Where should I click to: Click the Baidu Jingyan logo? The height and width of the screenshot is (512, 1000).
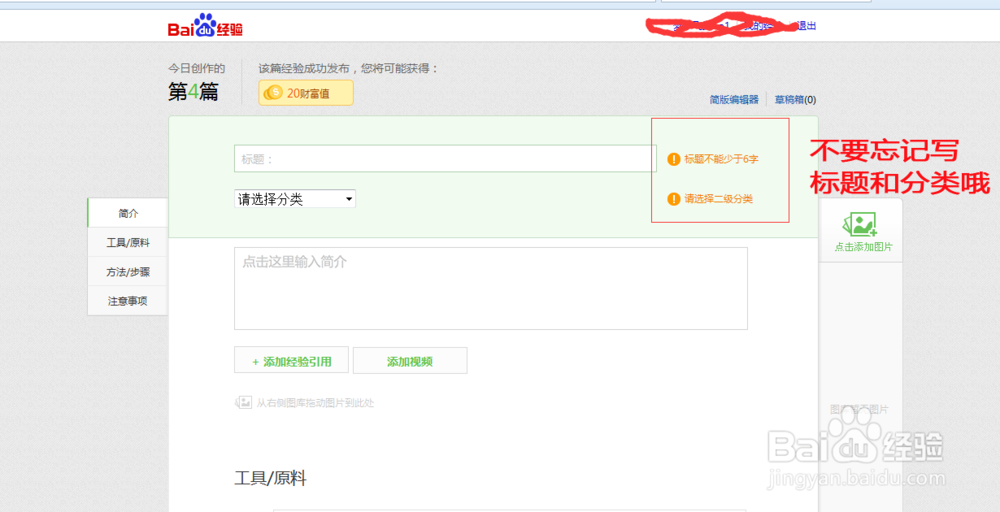click(205, 26)
